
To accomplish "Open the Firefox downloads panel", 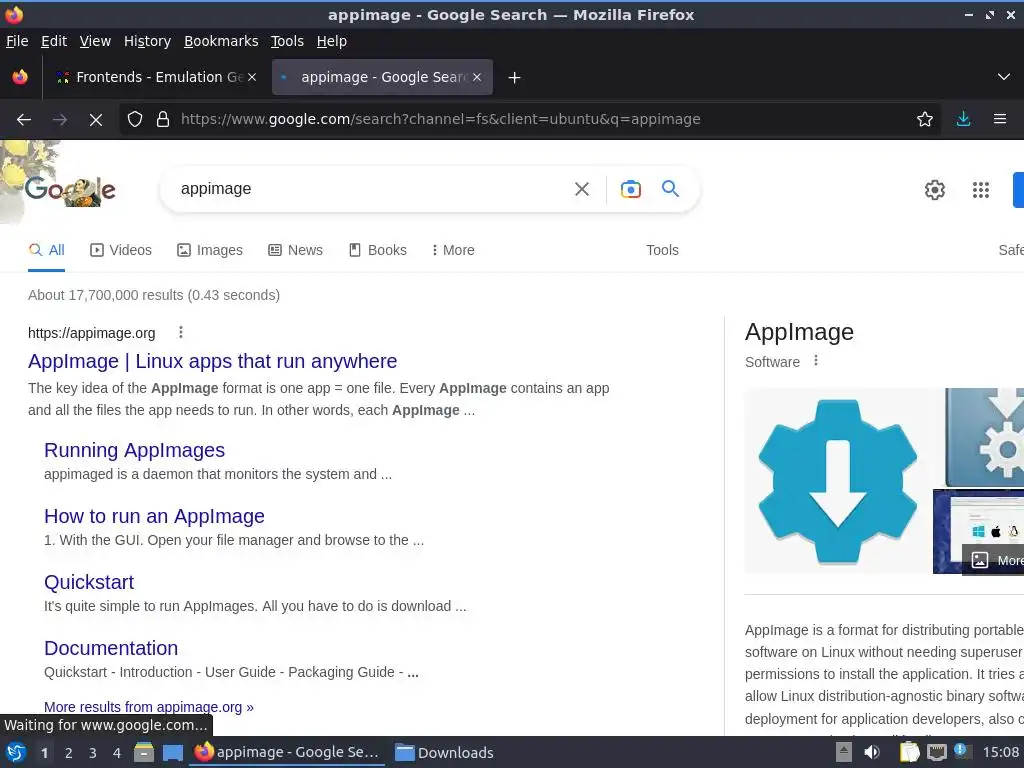I will point(963,120).
